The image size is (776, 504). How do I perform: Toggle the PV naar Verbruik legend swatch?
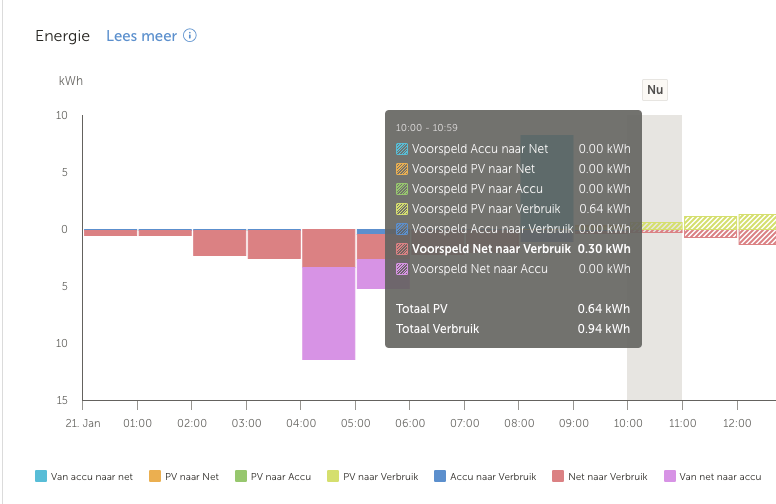point(333,477)
